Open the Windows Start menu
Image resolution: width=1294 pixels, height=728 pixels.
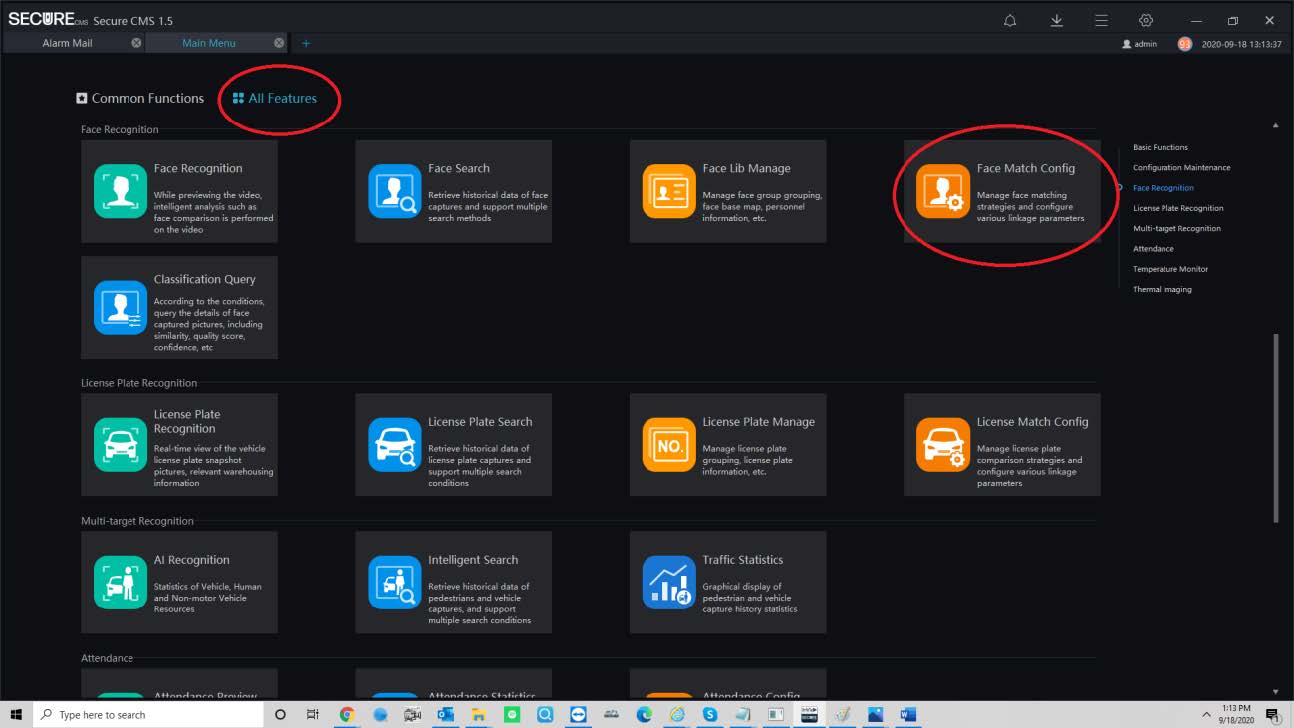[x=15, y=714]
